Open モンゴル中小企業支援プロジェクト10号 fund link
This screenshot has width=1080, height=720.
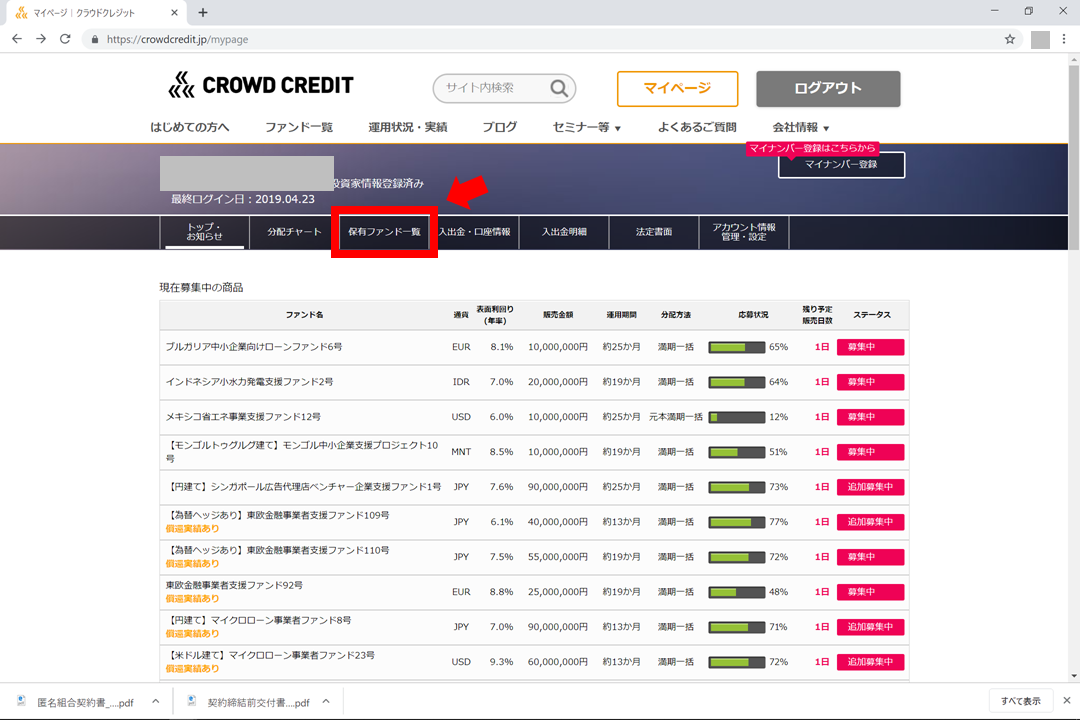click(302, 451)
